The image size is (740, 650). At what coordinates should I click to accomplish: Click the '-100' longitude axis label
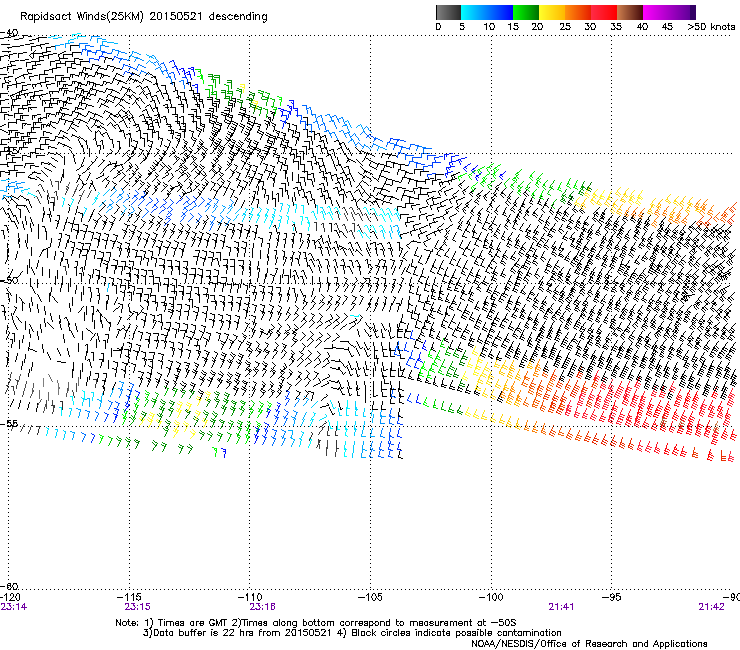pos(491,597)
